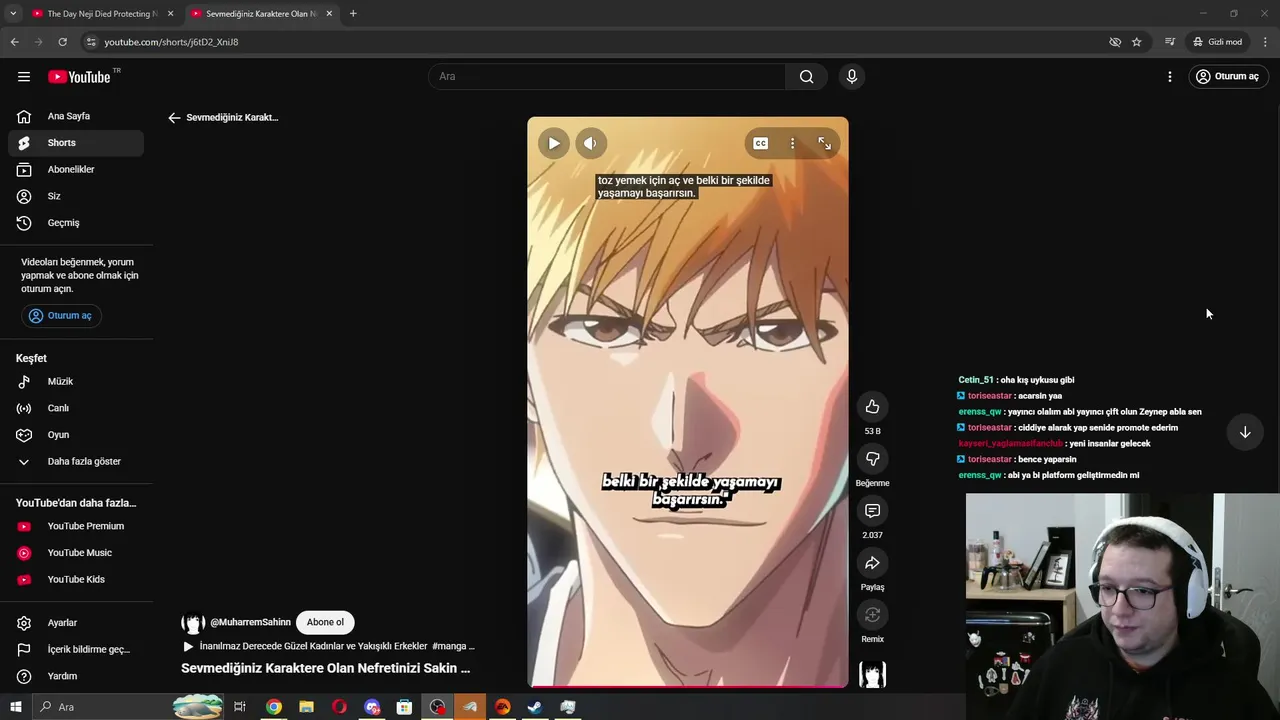This screenshot has width=1280, height=720.
Task: Open the Short's three-dot options menu
Action: click(792, 143)
